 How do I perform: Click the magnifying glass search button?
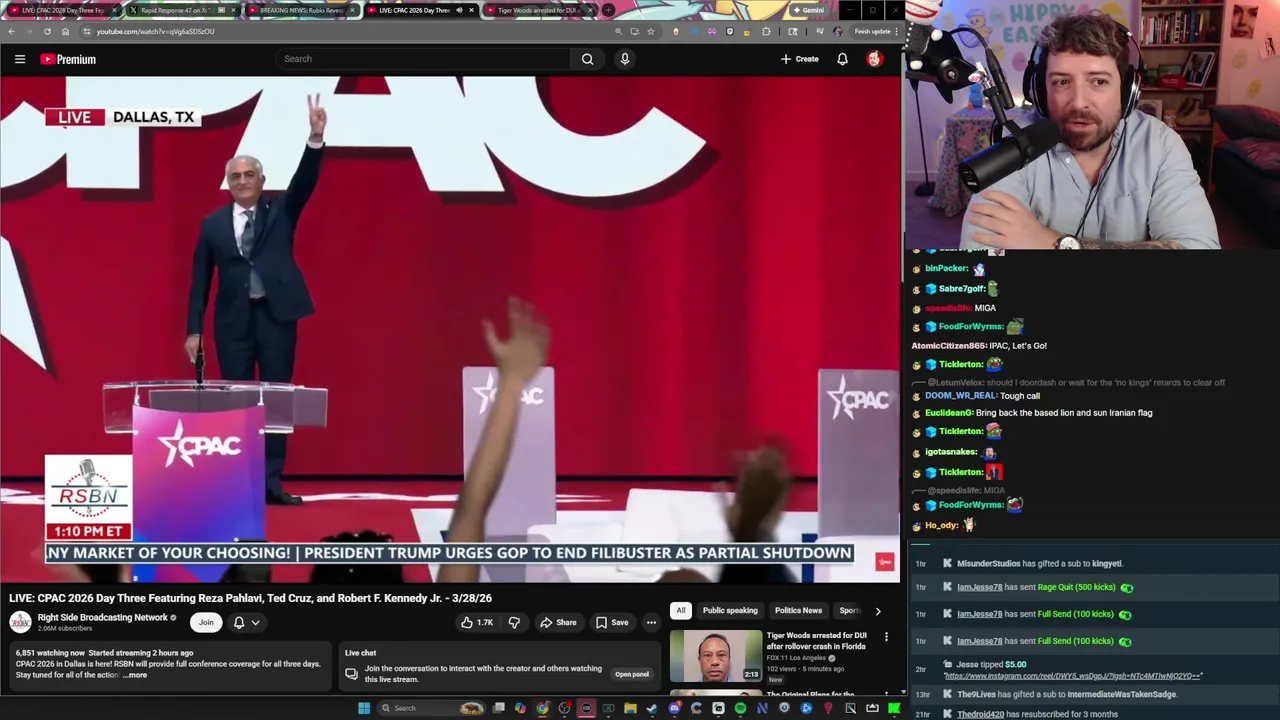click(x=588, y=59)
